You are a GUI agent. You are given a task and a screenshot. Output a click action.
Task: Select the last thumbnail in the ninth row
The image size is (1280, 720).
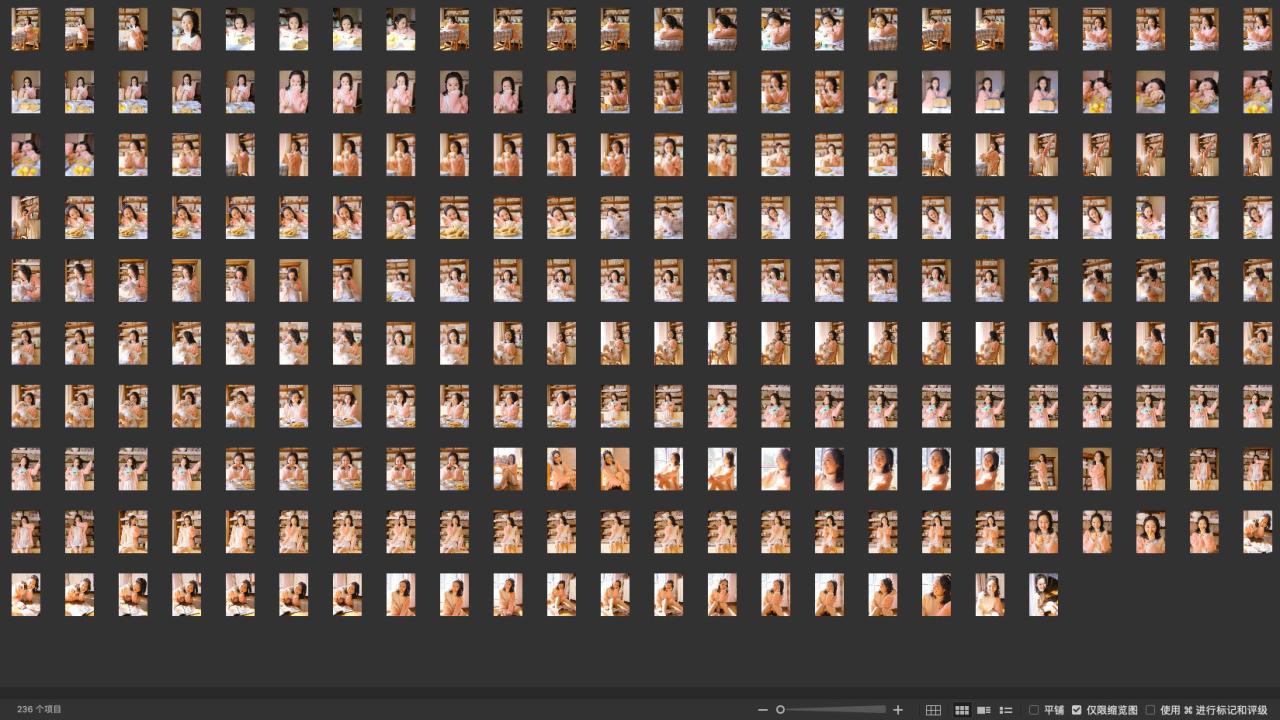[1257, 531]
